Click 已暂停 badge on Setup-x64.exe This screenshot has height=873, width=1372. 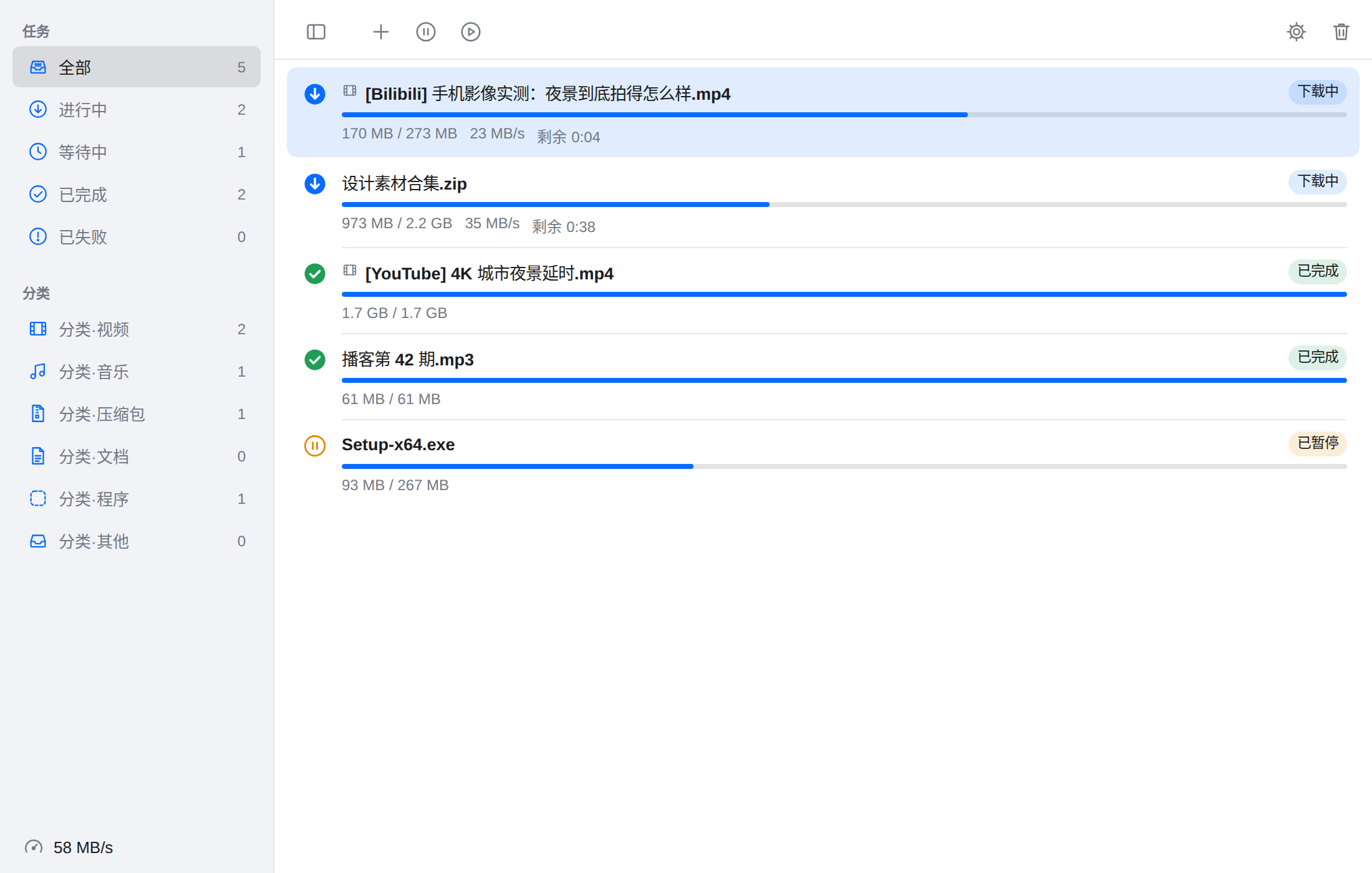[1318, 443]
